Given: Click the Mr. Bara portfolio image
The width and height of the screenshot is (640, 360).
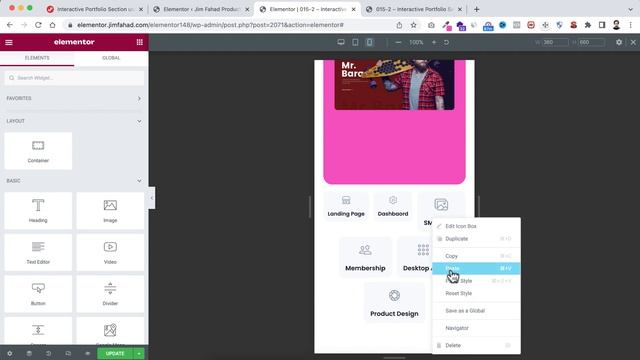Looking at the screenshot, I should tap(394, 85).
